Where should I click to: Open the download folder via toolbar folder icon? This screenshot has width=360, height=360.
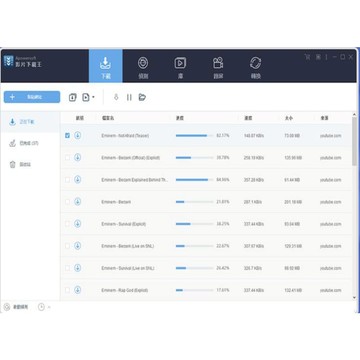coord(142,97)
